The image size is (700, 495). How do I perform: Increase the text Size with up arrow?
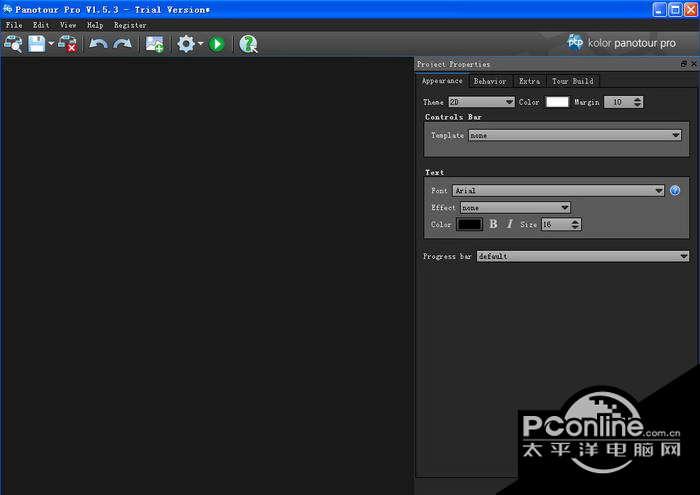pyautogui.click(x=576, y=221)
